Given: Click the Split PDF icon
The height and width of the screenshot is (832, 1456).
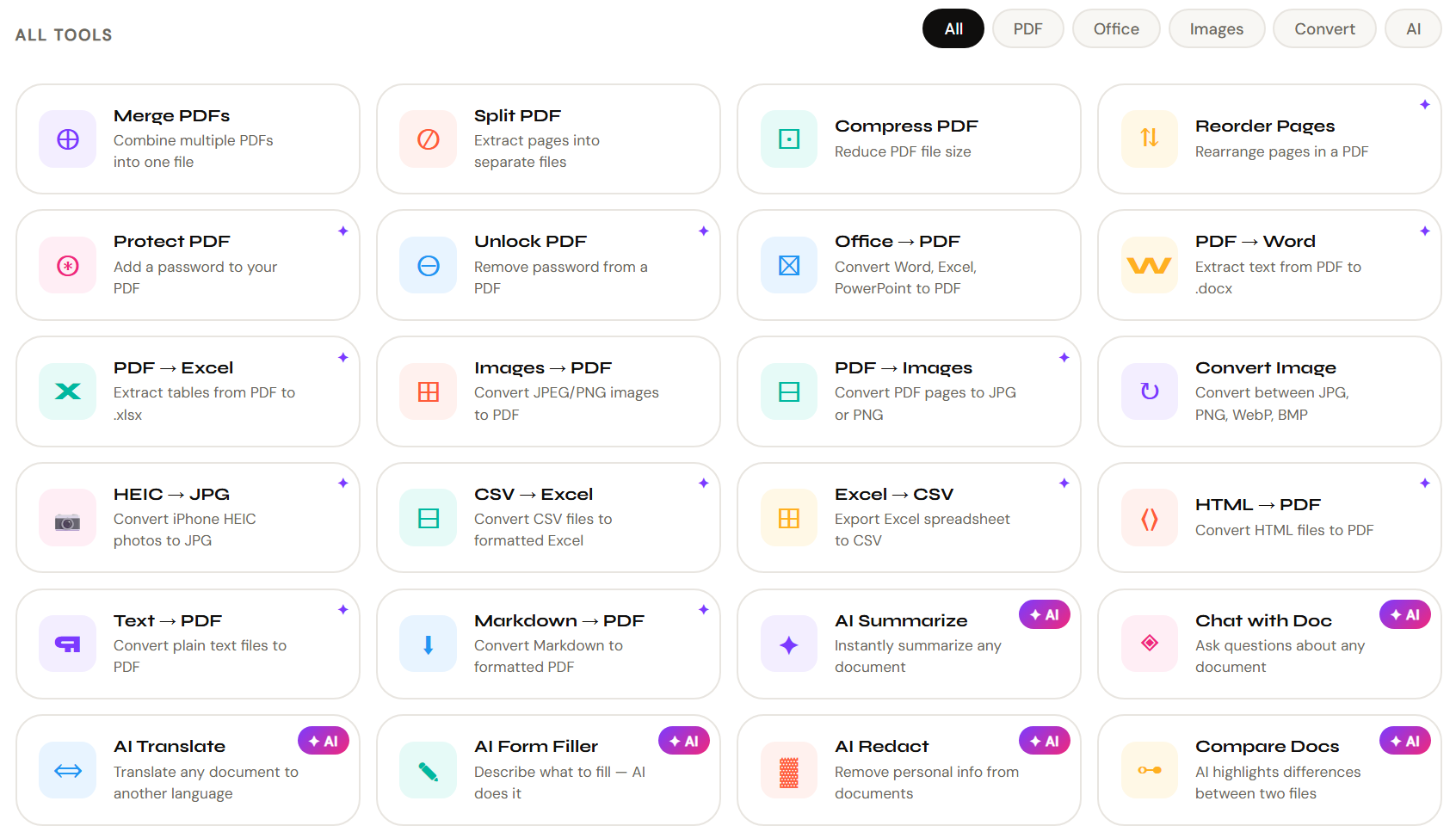Looking at the screenshot, I should 429,139.
